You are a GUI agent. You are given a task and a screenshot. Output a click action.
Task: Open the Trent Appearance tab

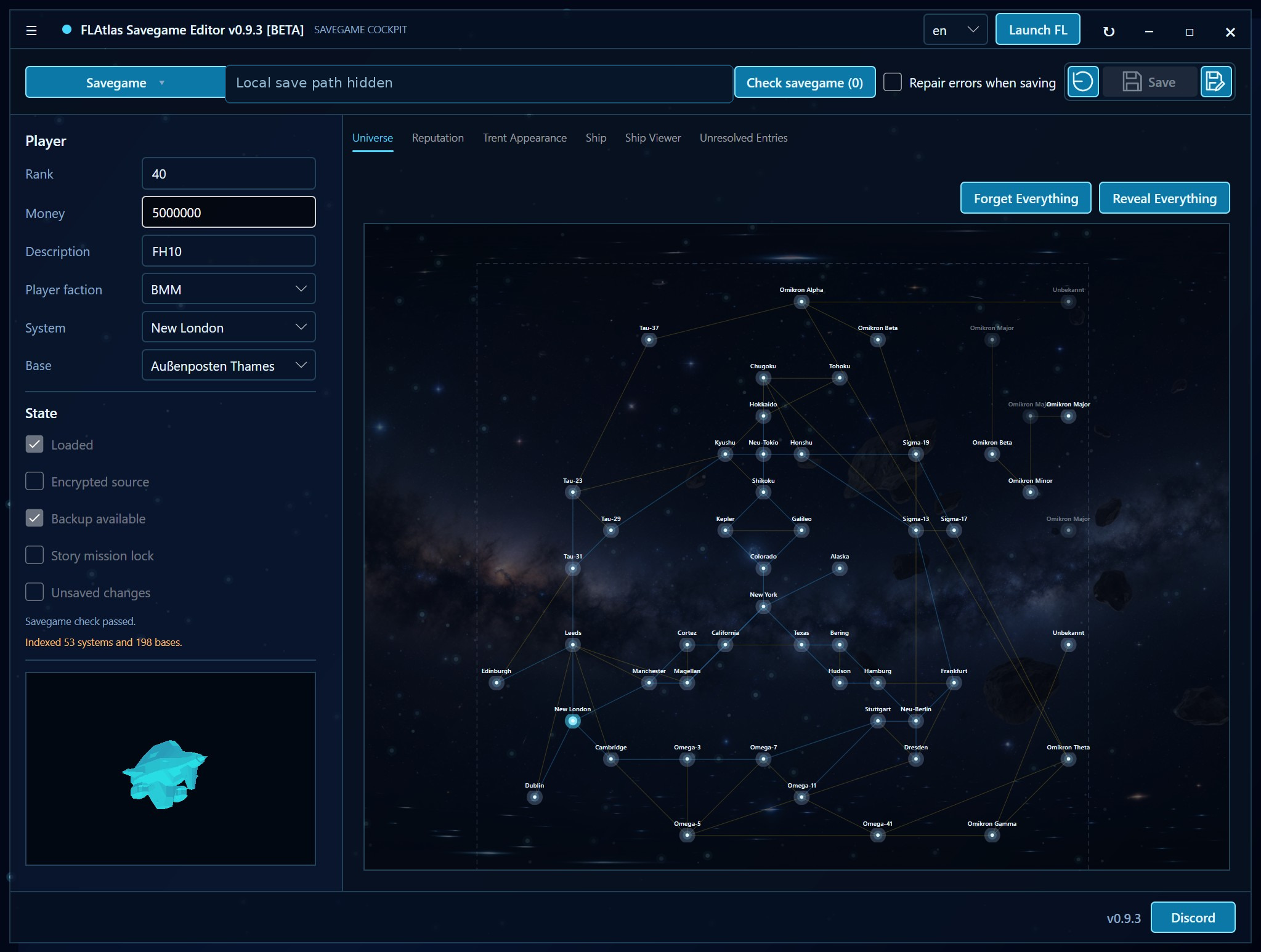[525, 138]
